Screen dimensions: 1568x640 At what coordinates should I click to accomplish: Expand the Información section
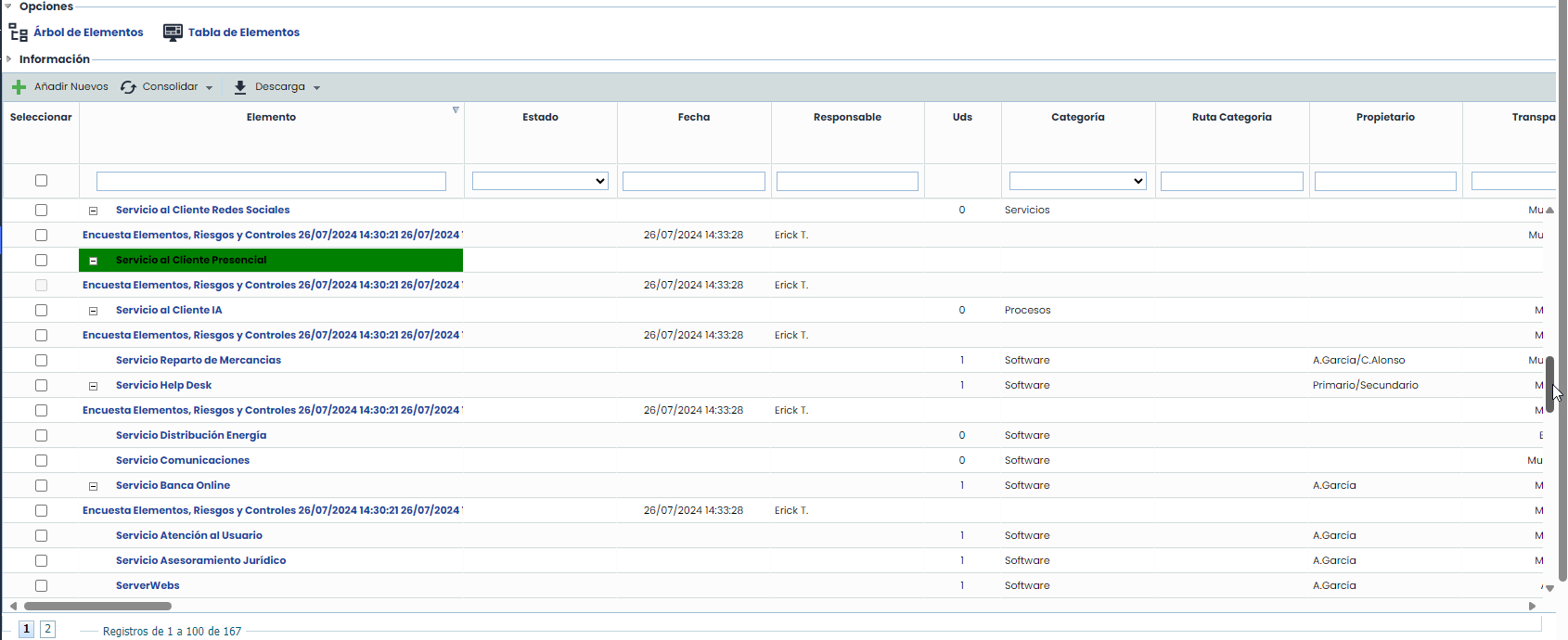point(9,59)
